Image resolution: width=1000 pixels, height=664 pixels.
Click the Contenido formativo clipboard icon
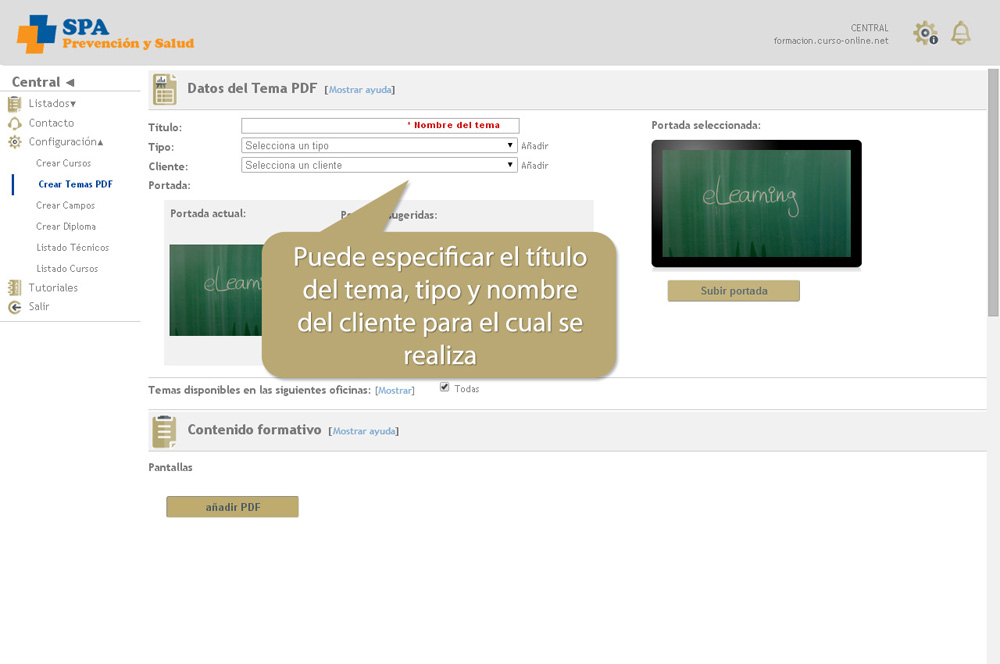165,431
